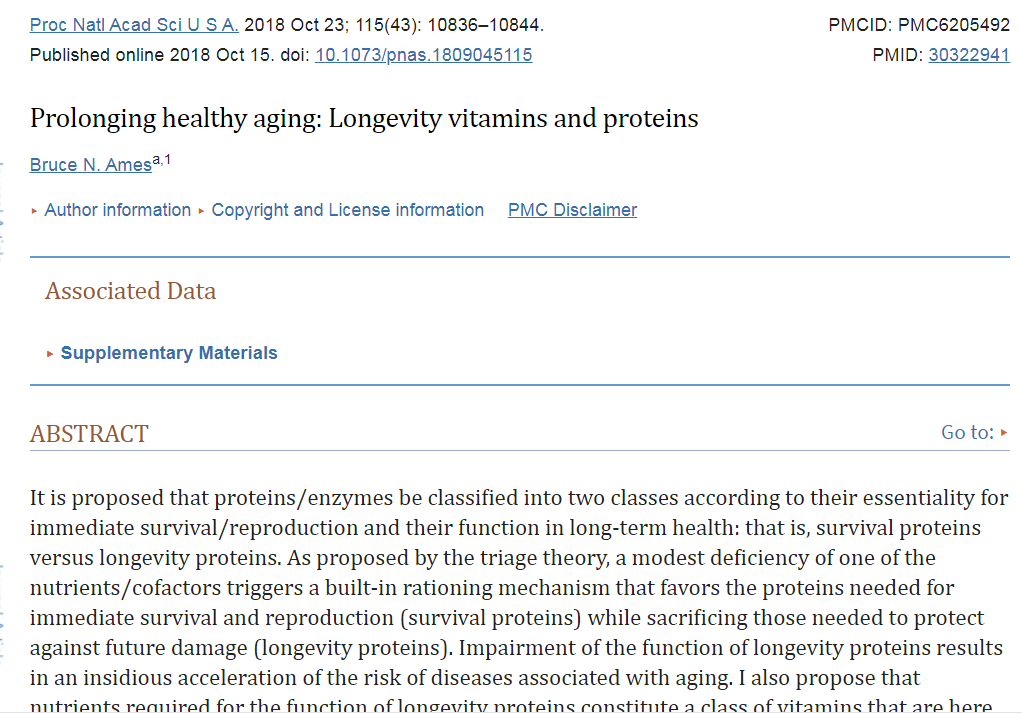Click the arrow icon before Supplementary Materials
1022x713 pixels.
coord(51,354)
